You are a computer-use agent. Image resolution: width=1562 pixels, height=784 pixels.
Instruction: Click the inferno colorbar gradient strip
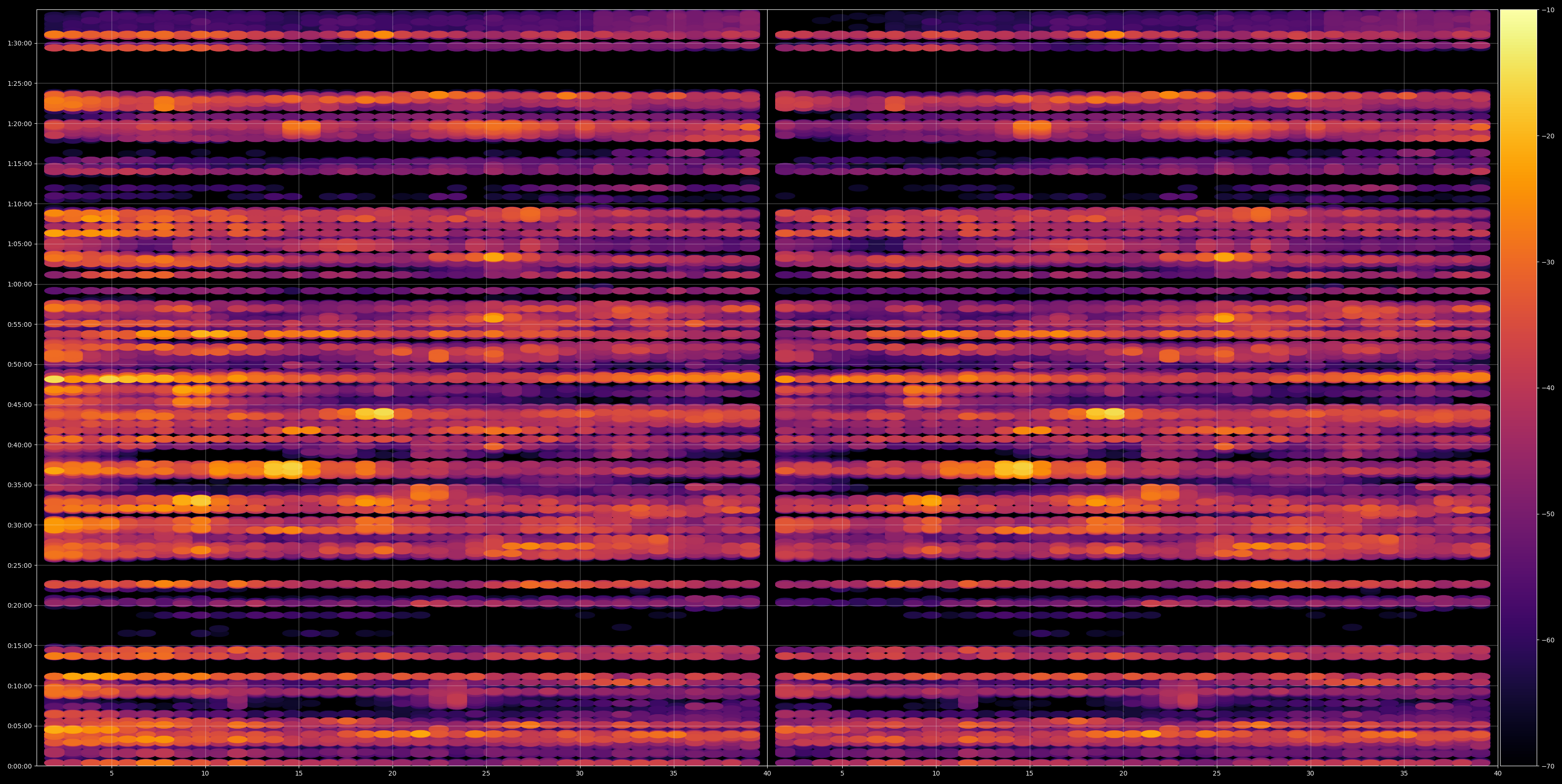click(1518, 387)
